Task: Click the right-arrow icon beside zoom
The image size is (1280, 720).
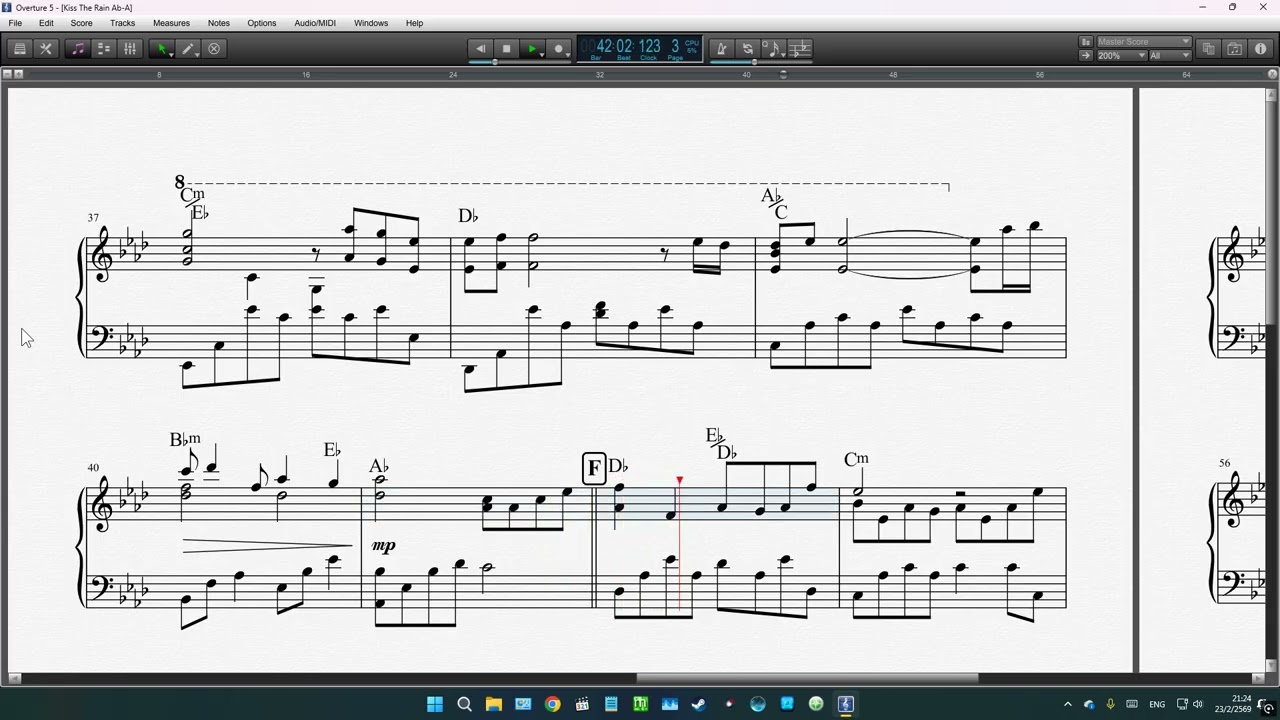Action: [x=1086, y=56]
